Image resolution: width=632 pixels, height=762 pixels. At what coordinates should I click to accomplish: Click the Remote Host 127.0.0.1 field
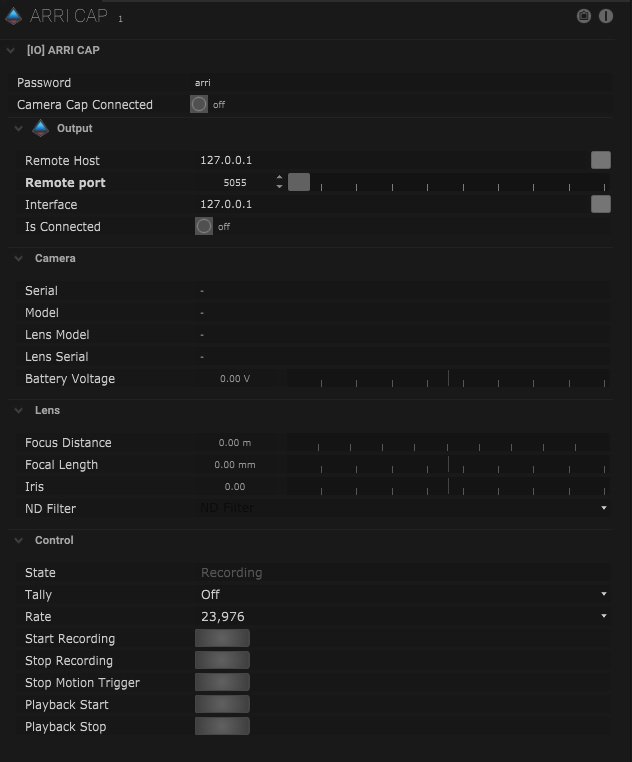coord(391,160)
